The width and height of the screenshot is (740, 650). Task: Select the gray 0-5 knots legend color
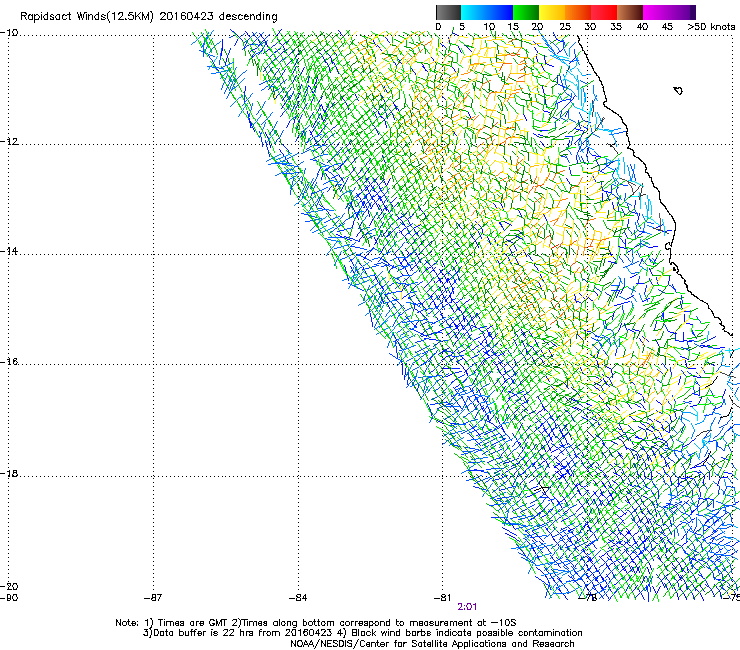pyautogui.click(x=448, y=12)
